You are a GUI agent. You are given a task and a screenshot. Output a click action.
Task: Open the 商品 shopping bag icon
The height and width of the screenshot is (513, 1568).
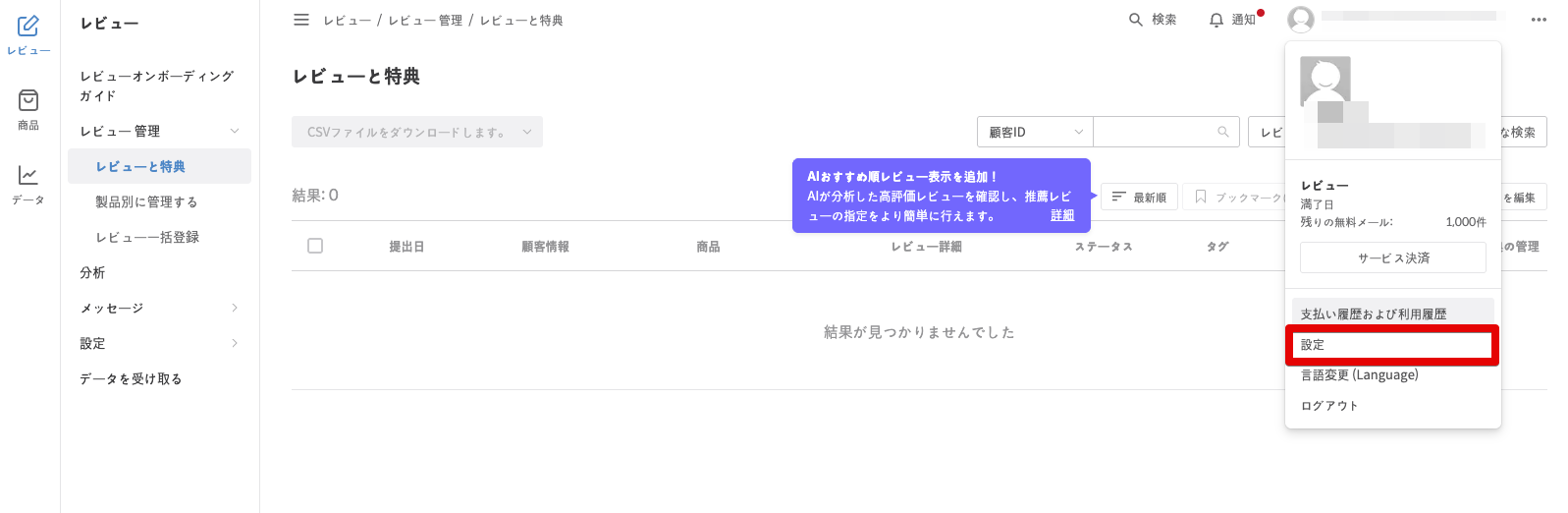28,100
